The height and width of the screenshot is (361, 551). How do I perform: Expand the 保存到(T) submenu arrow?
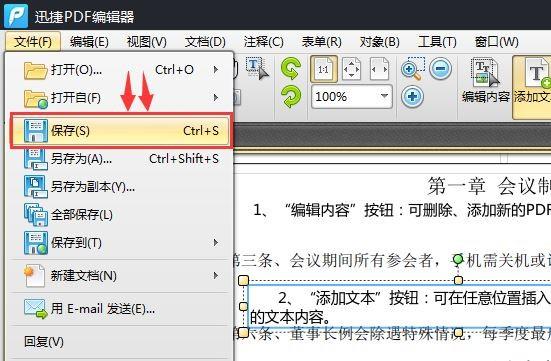tap(216, 243)
